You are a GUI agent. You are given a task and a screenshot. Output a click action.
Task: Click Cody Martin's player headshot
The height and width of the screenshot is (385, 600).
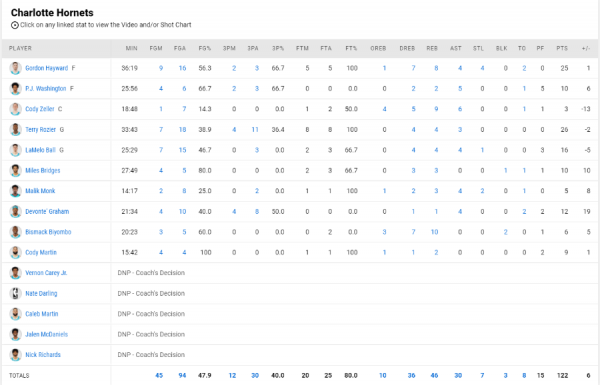pyautogui.click(x=15, y=253)
